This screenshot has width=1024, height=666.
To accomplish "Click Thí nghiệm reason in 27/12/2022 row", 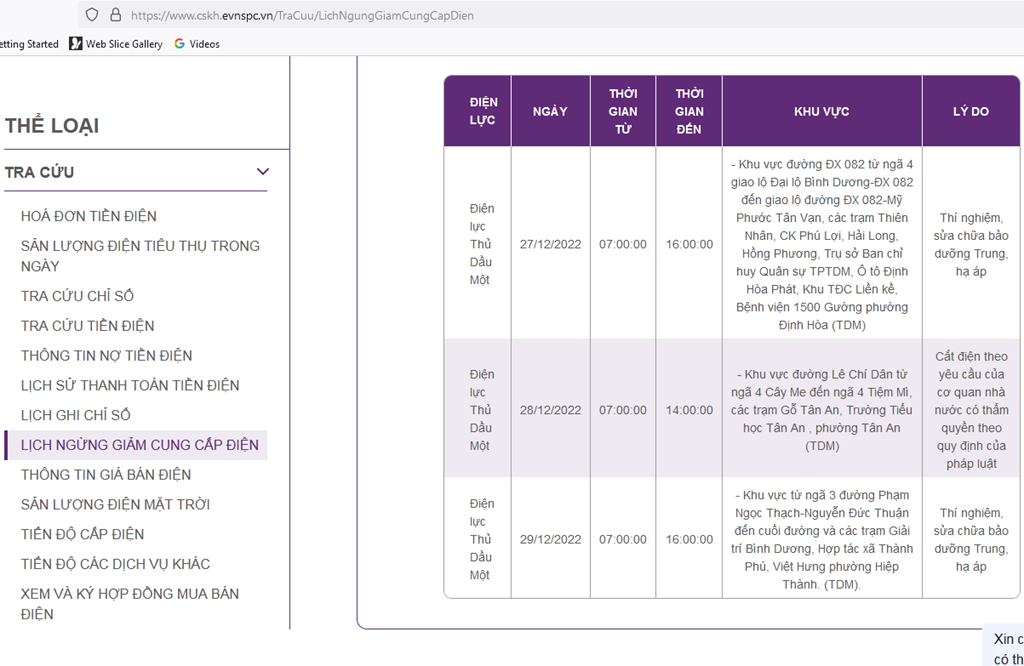I will tap(970, 244).
